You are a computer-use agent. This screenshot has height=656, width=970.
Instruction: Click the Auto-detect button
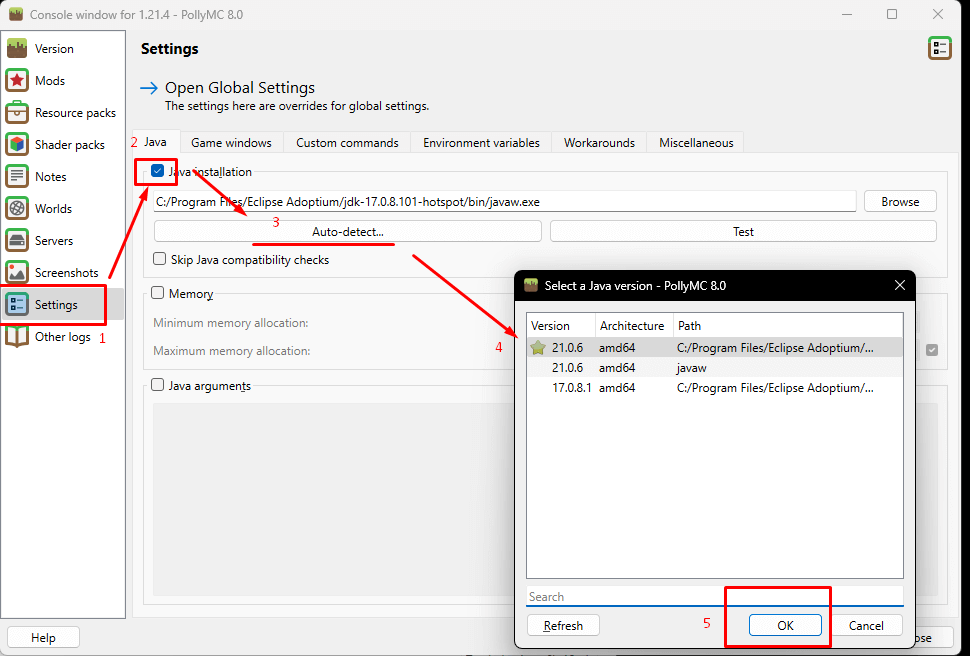click(x=347, y=231)
